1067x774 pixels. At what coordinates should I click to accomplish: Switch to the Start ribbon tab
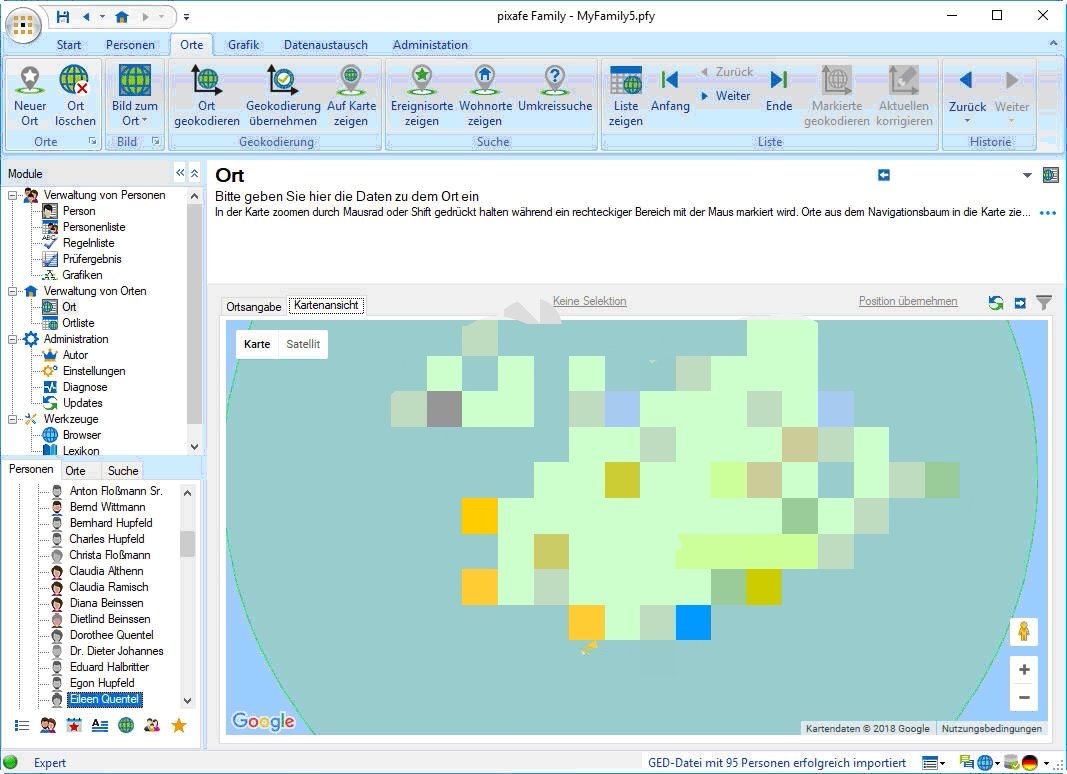[69, 45]
